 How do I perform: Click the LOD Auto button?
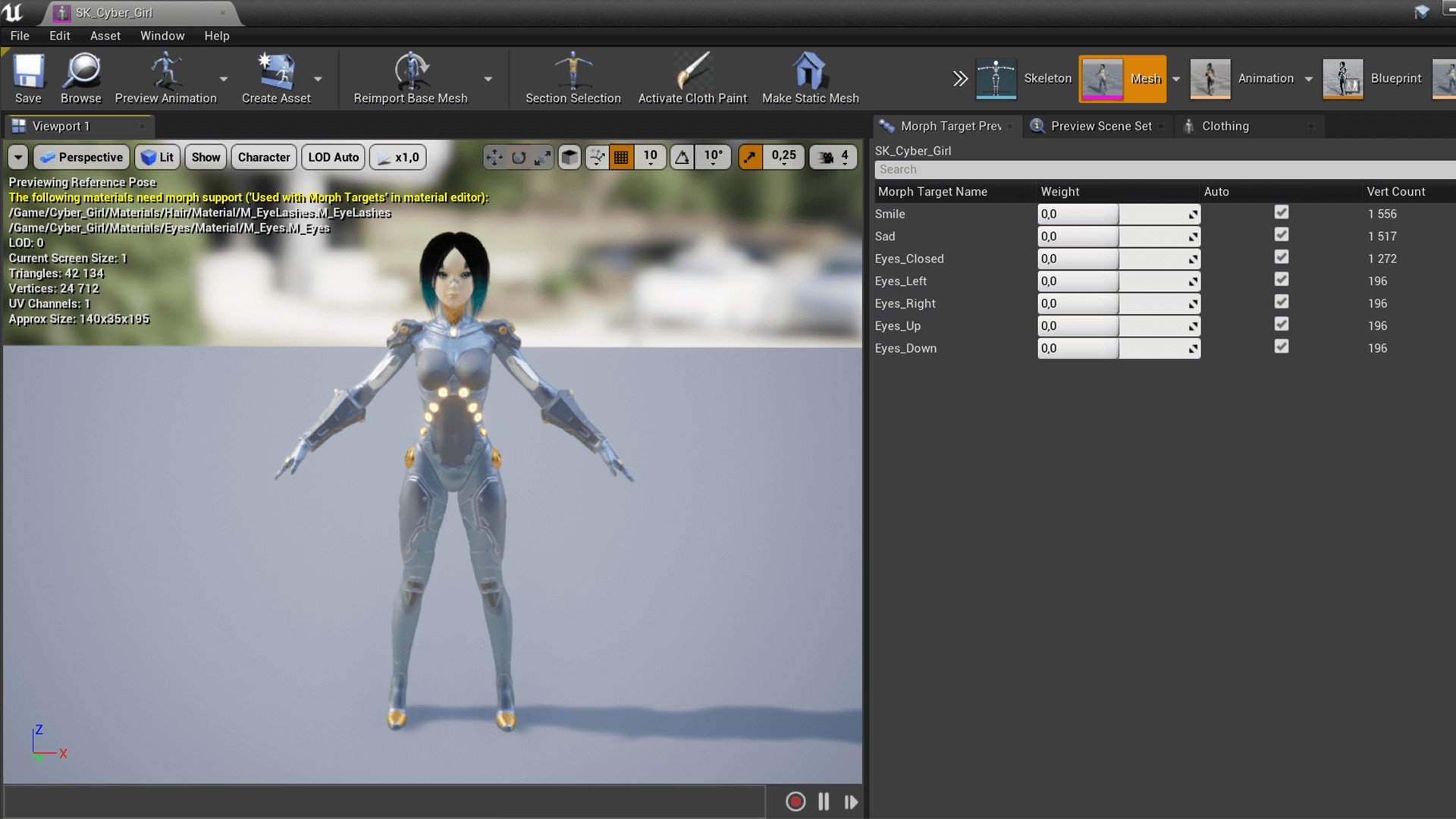(x=332, y=157)
